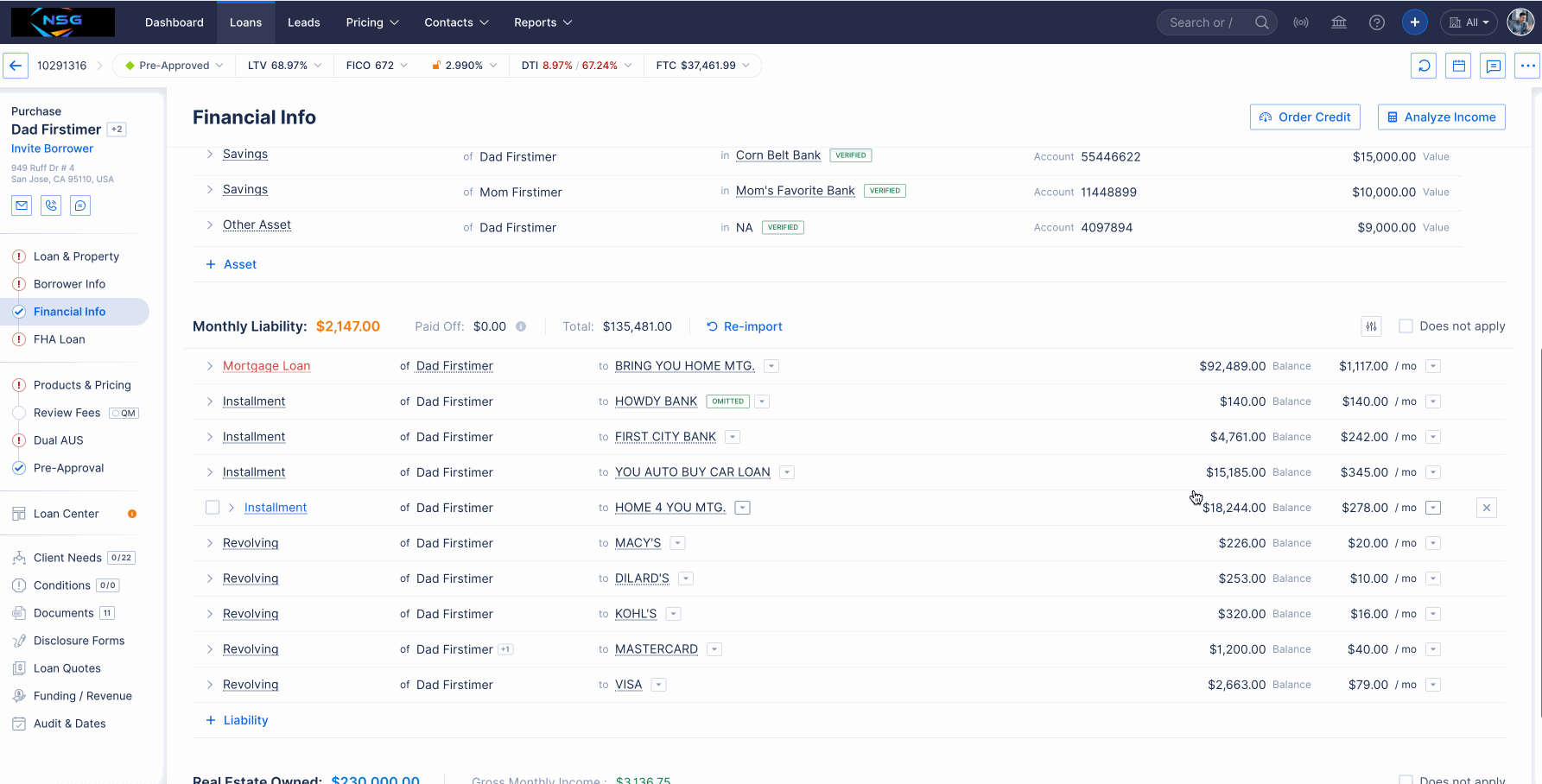Open payment dropdown for VISA $79.00 row
The height and width of the screenshot is (784, 1542).
tap(1433, 685)
